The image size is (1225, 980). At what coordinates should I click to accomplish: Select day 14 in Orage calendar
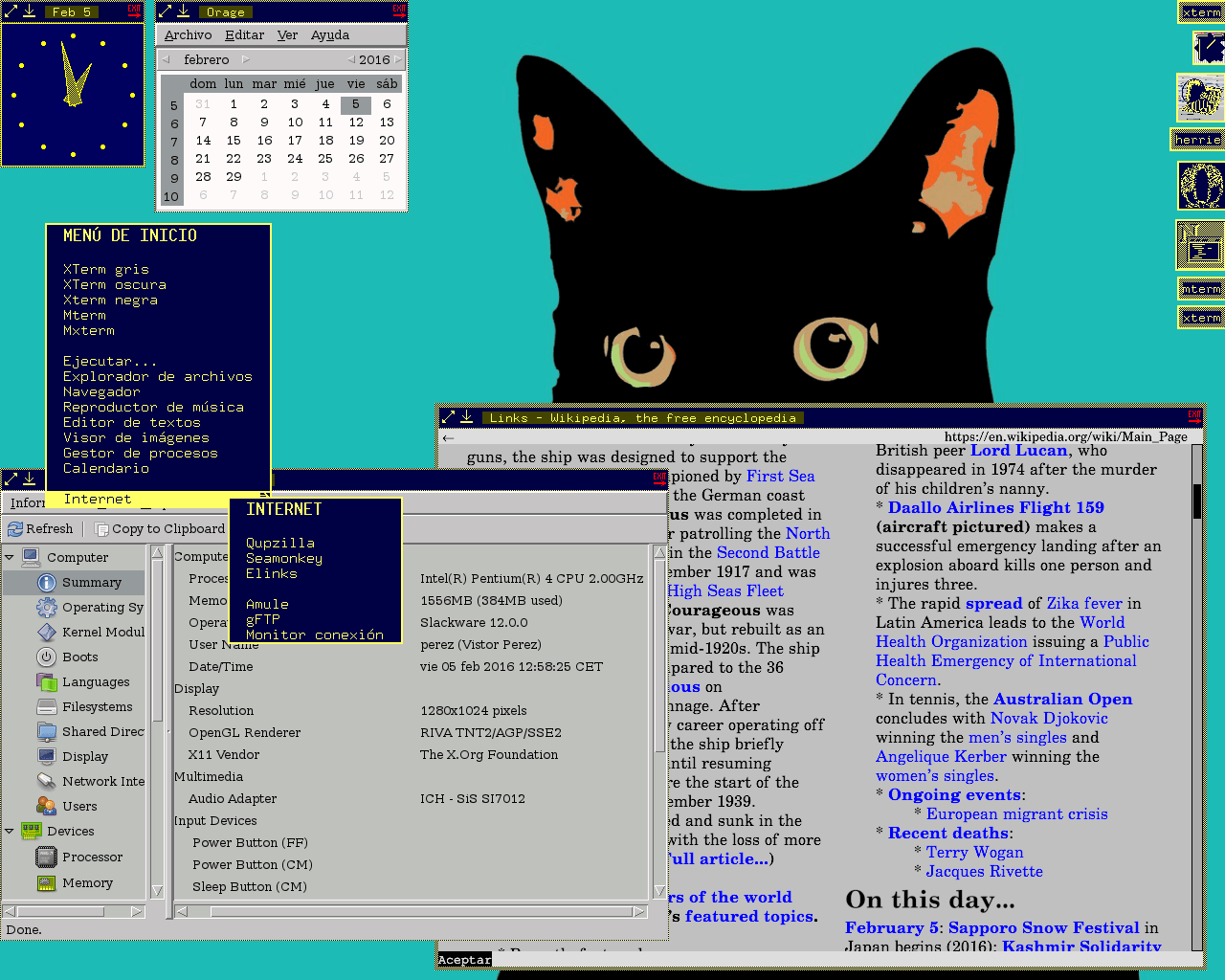(x=203, y=140)
